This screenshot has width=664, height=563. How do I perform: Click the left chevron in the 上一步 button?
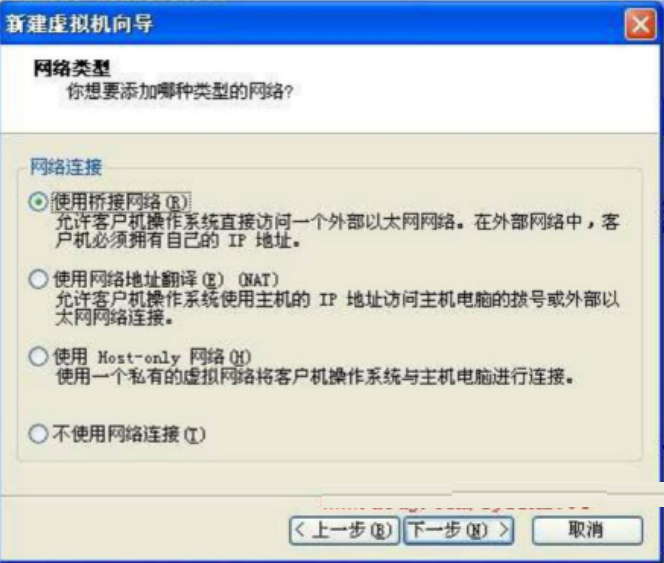pyautogui.click(x=299, y=530)
